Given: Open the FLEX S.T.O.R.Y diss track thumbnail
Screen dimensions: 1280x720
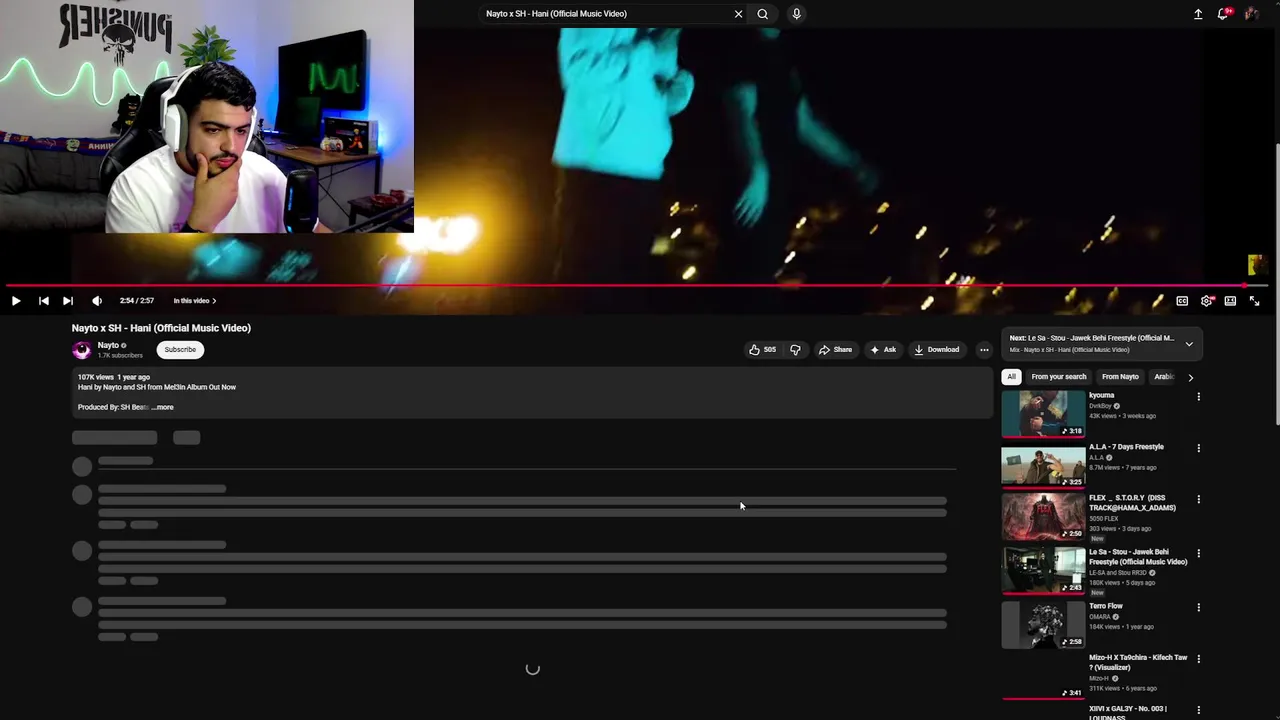Looking at the screenshot, I should tap(1043, 517).
